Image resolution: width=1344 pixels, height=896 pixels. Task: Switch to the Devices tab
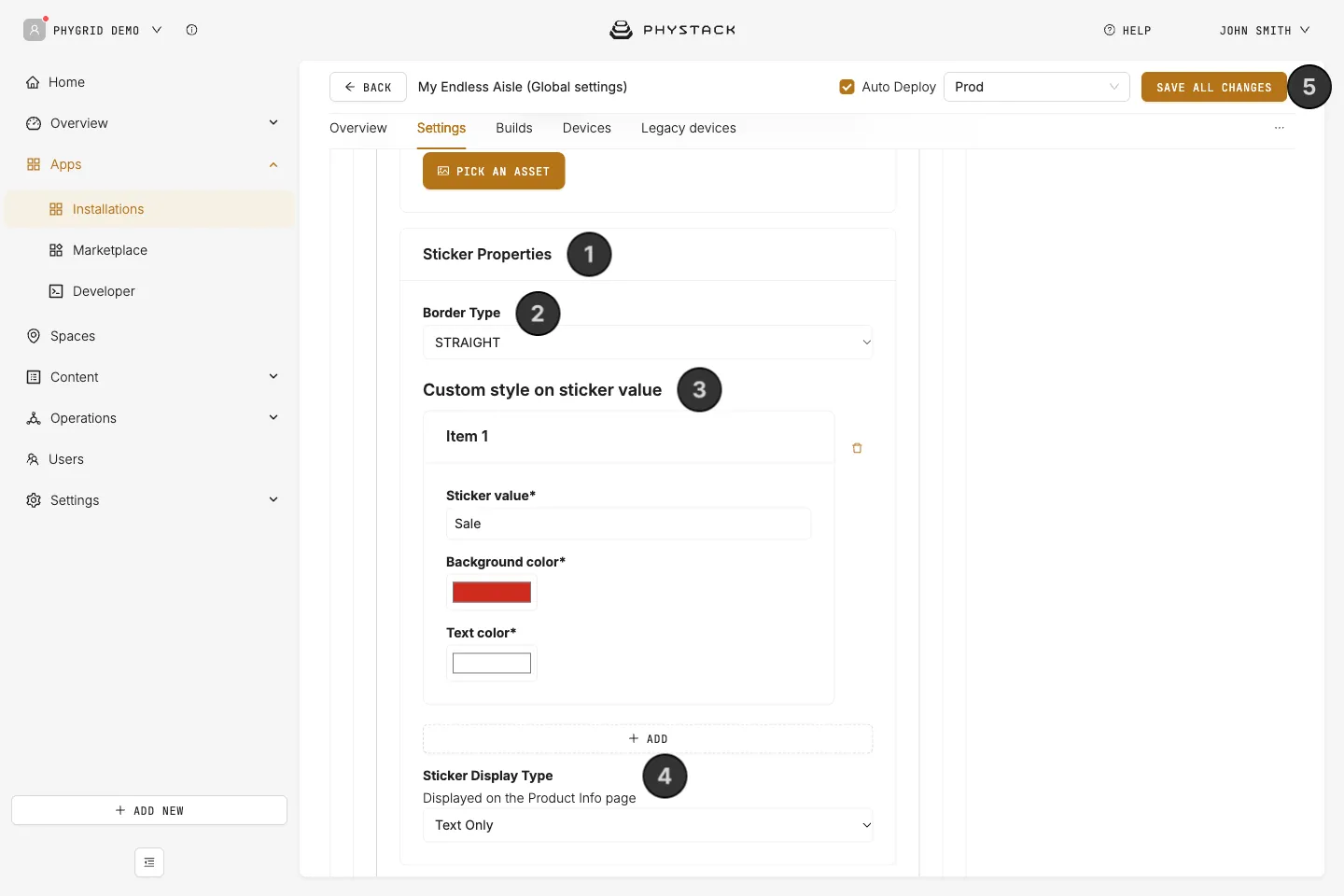coord(587,128)
